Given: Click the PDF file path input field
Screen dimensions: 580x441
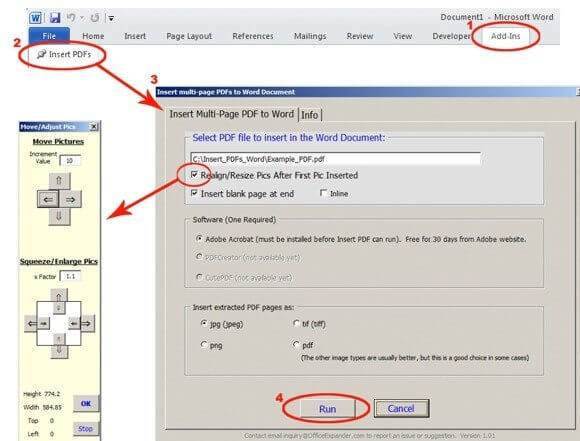Looking at the screenshot, I should [336, 159].
